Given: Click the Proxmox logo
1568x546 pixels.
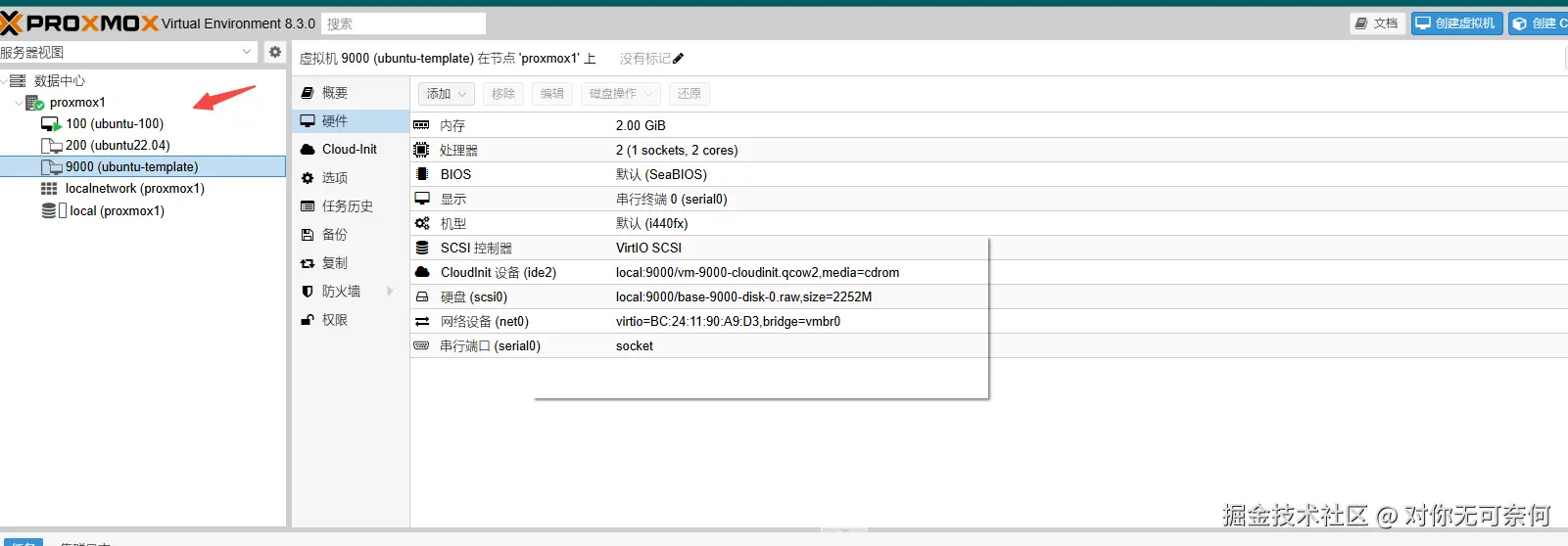Looking at the screenshot, I should pyautogui.click(x=79, y=23).
